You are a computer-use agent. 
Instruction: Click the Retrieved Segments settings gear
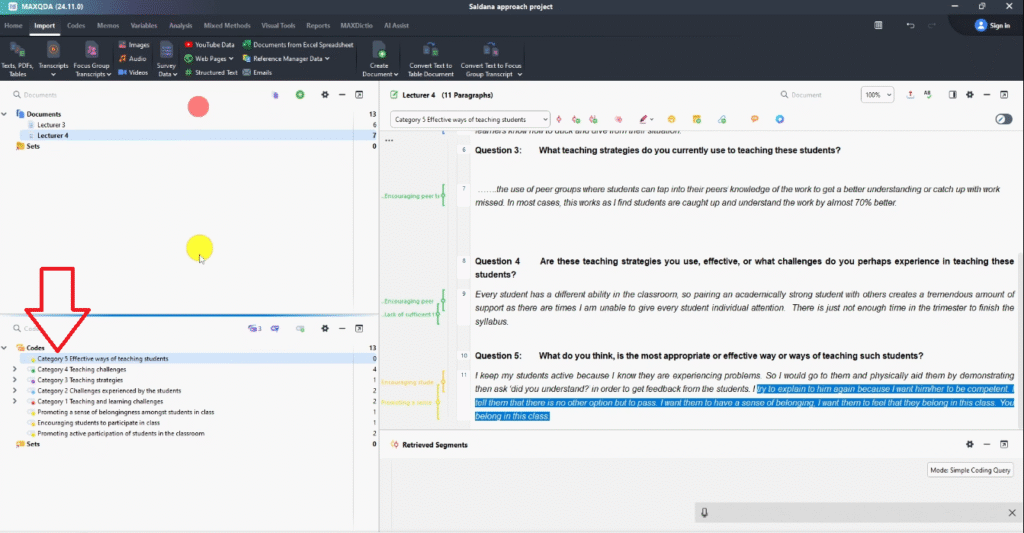968,444
